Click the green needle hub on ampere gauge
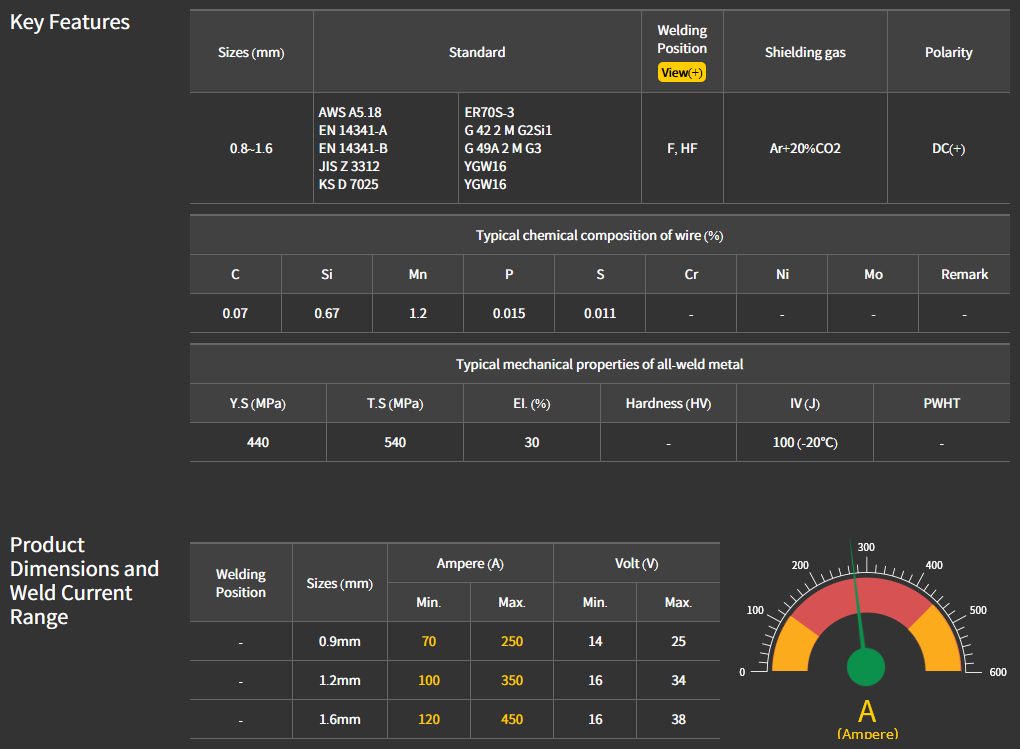The image size is (1020, 749). (x=866, y=667)
